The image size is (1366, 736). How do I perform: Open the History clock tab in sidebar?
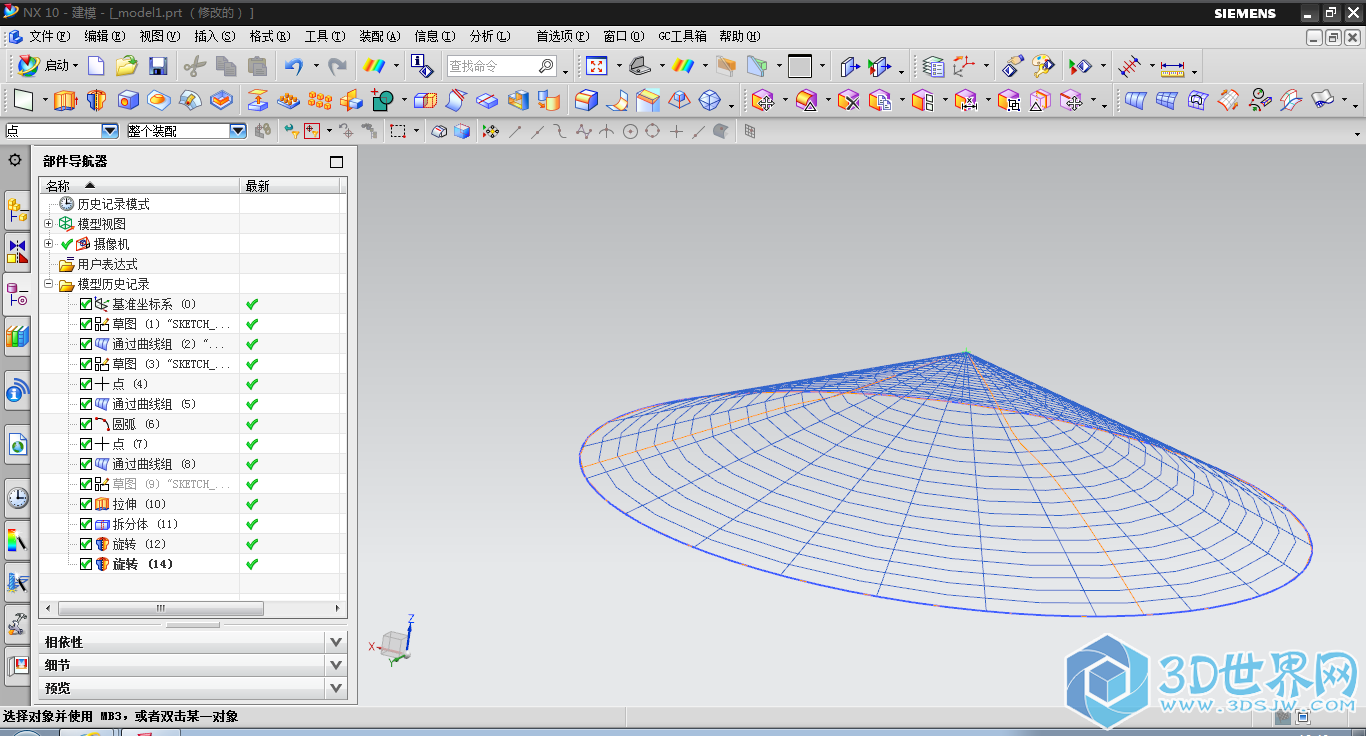click(x=17, y=498)
